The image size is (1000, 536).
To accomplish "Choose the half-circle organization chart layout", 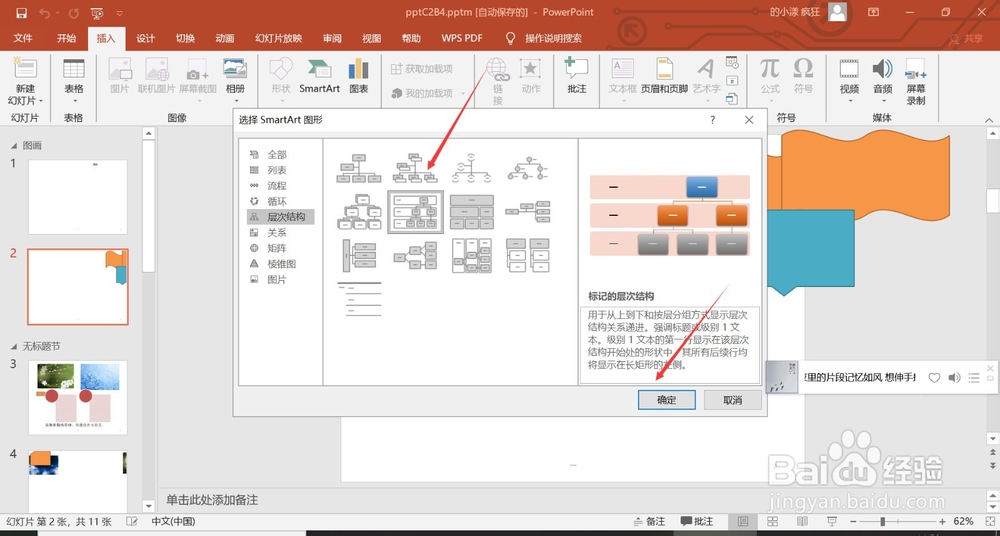I will click(x=471, y=168).
